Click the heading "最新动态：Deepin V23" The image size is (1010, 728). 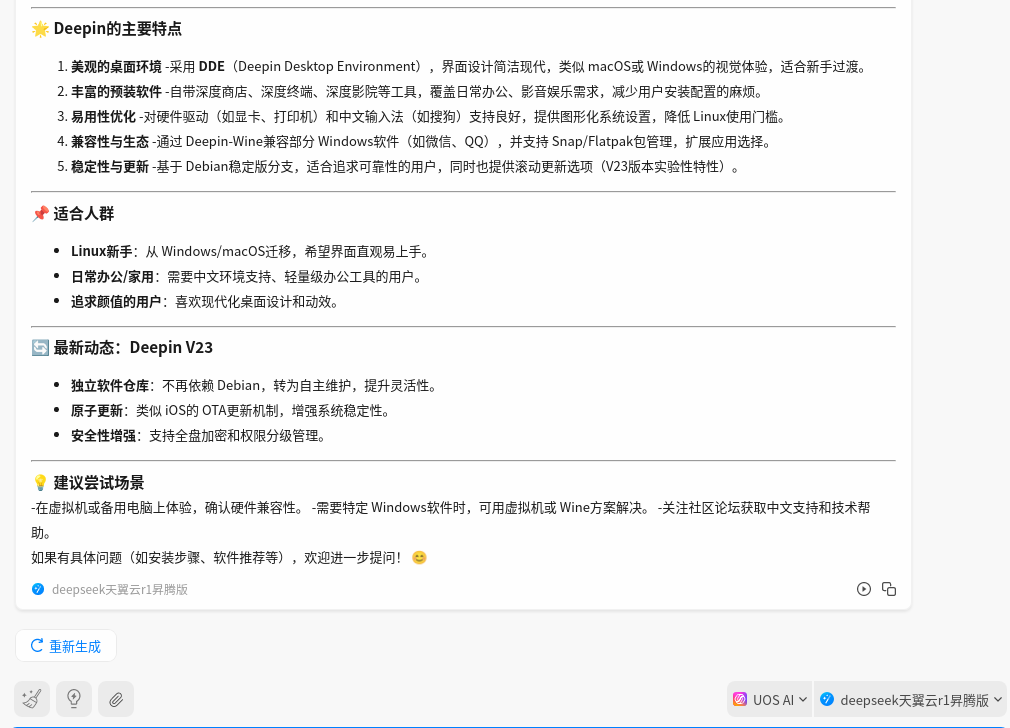[133, 347]
